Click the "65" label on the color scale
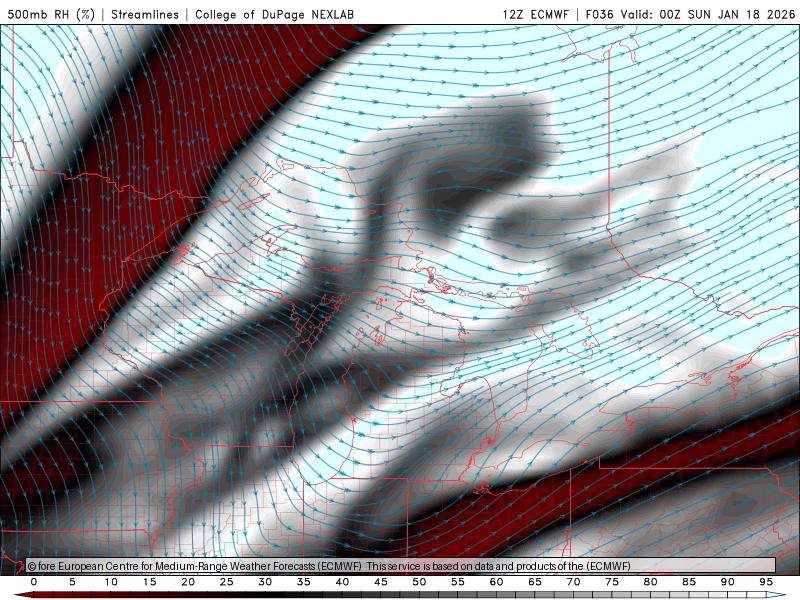Image resolution: width=800 pixels, height=600 pixels. pos(535,582)
